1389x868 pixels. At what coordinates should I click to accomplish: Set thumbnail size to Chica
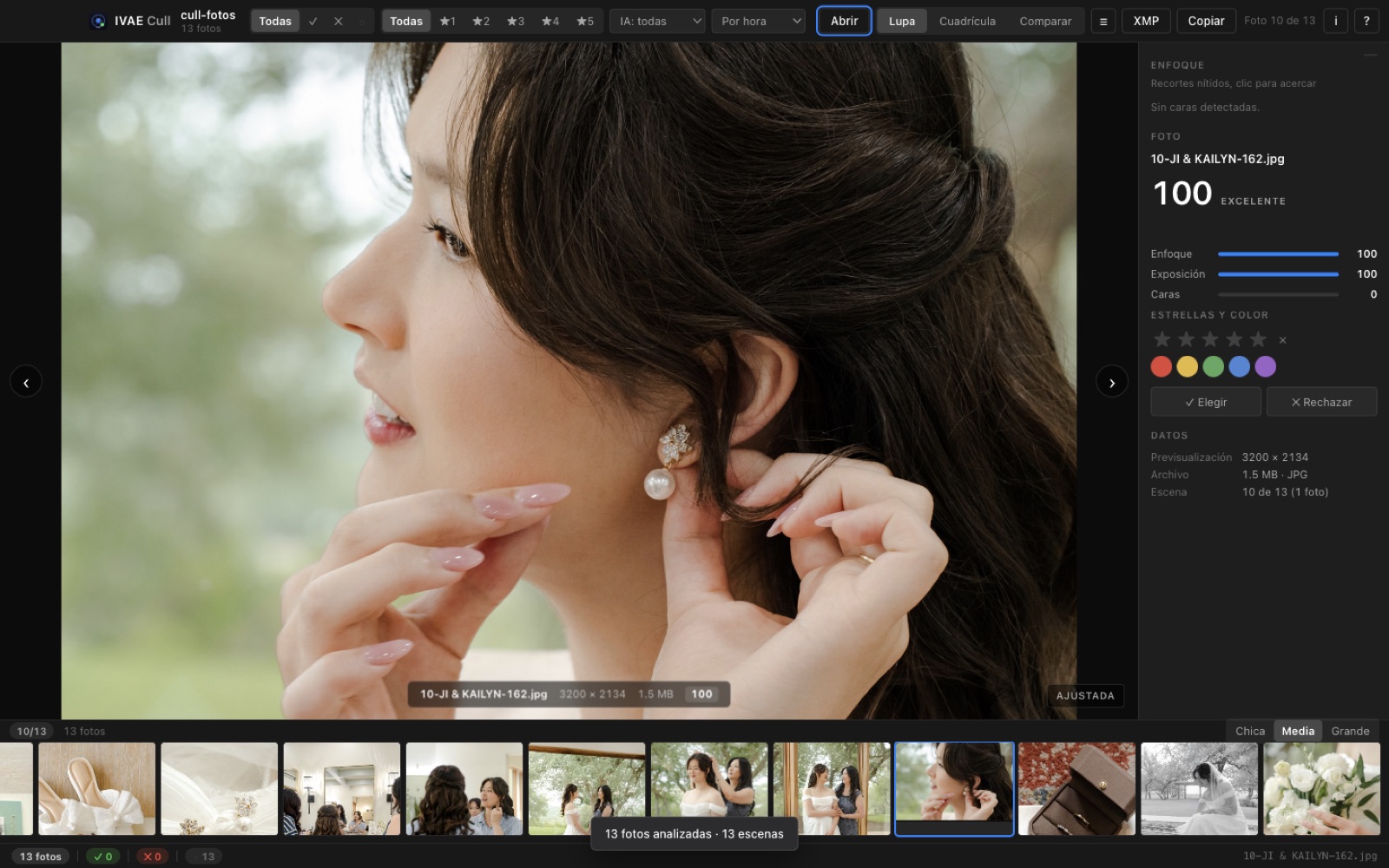pos(1250,731)
